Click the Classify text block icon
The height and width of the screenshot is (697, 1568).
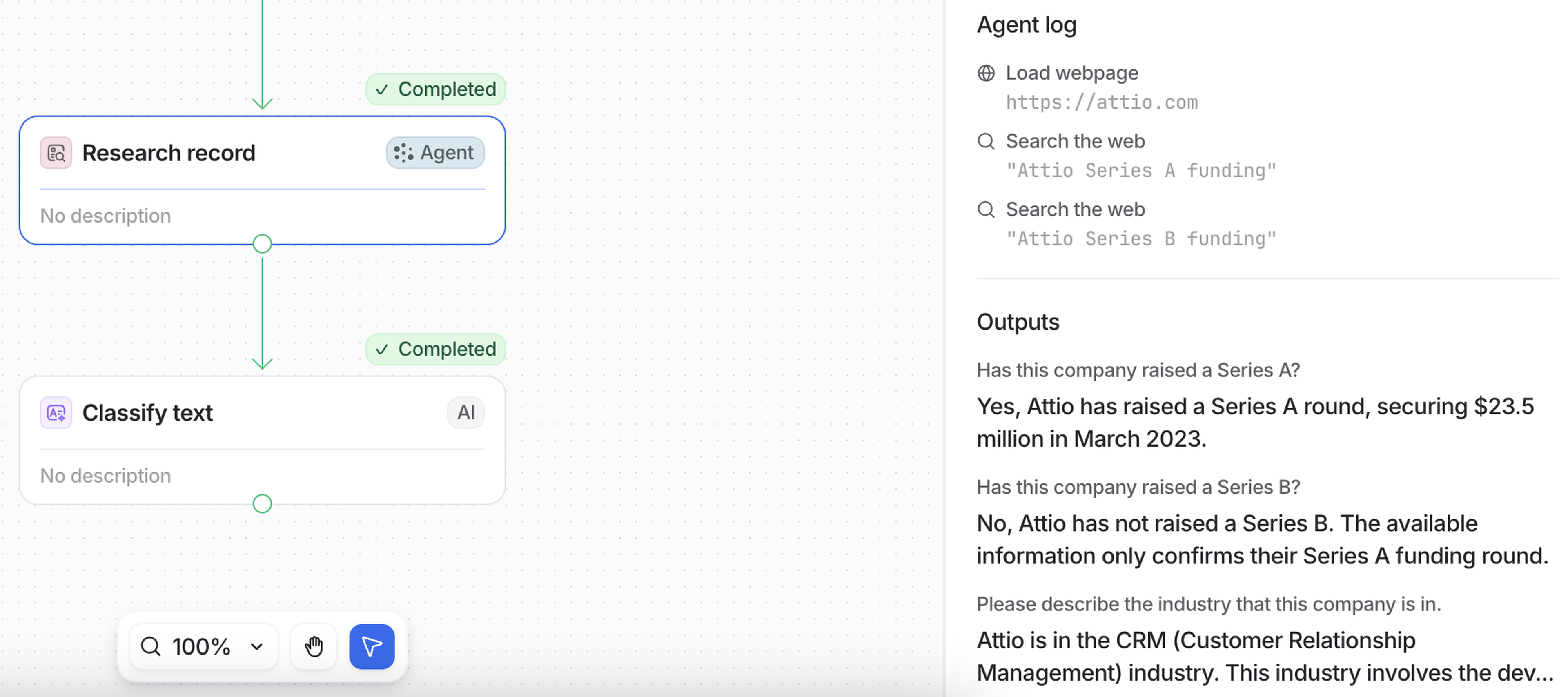coord(56,413)
